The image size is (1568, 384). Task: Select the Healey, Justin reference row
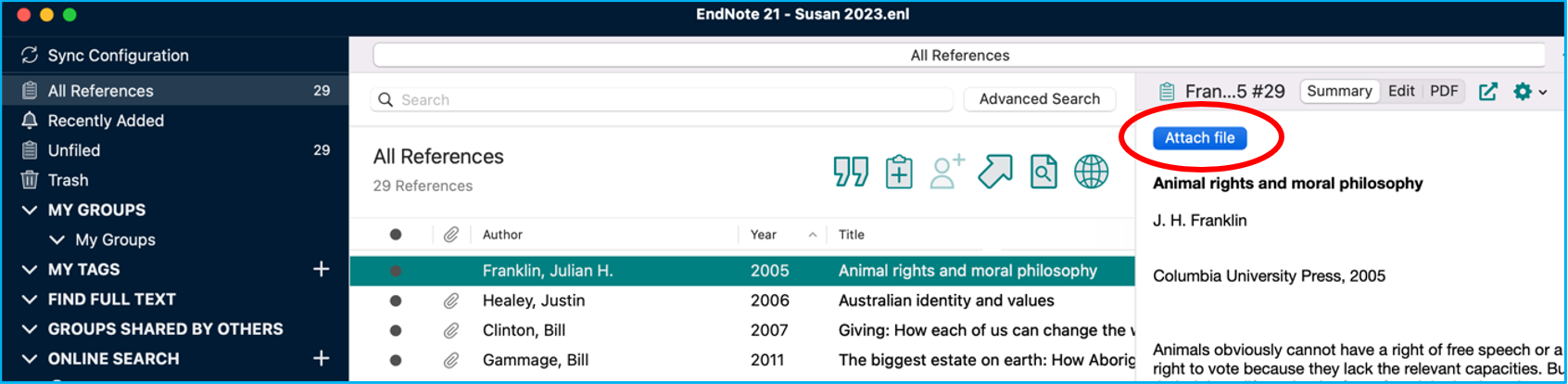point(742,301)
